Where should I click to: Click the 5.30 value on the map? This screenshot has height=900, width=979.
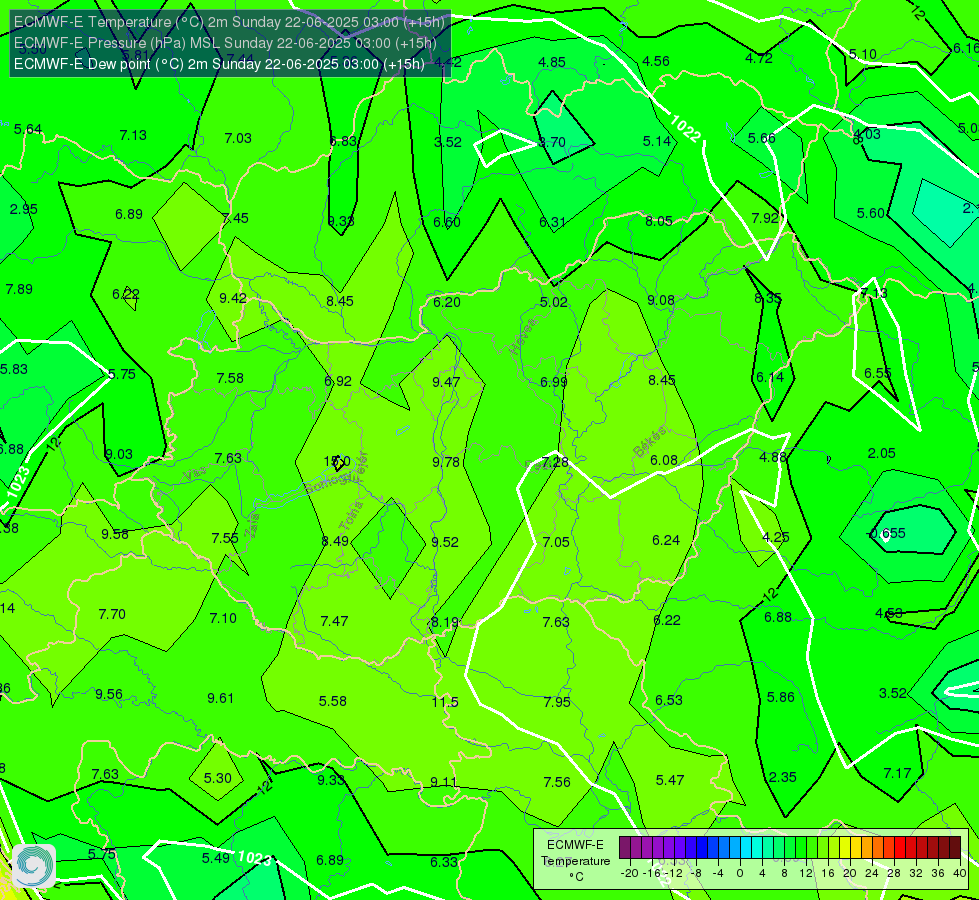[218, 778]
